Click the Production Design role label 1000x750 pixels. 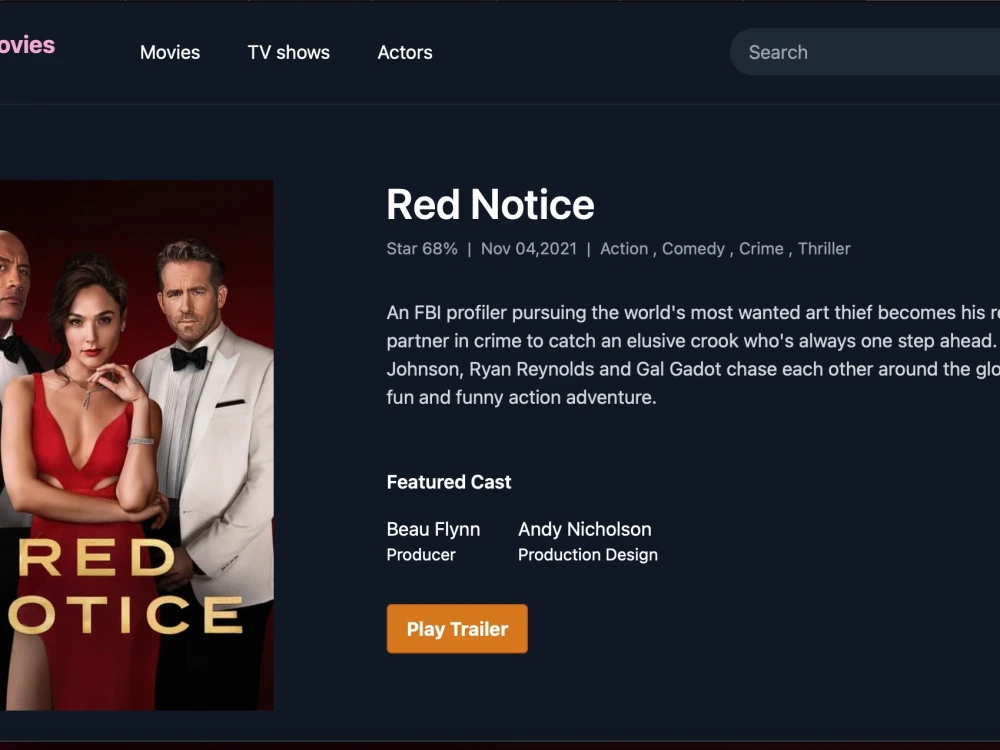tap(588, 555)
